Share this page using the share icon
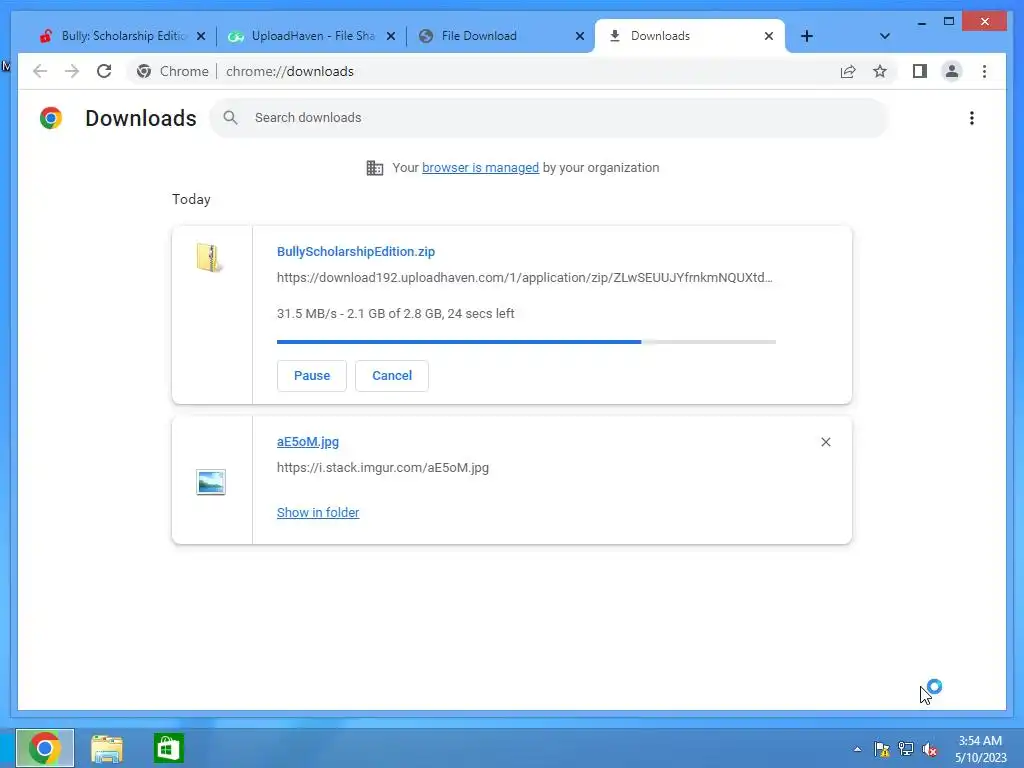 click(x=848, y=71)
